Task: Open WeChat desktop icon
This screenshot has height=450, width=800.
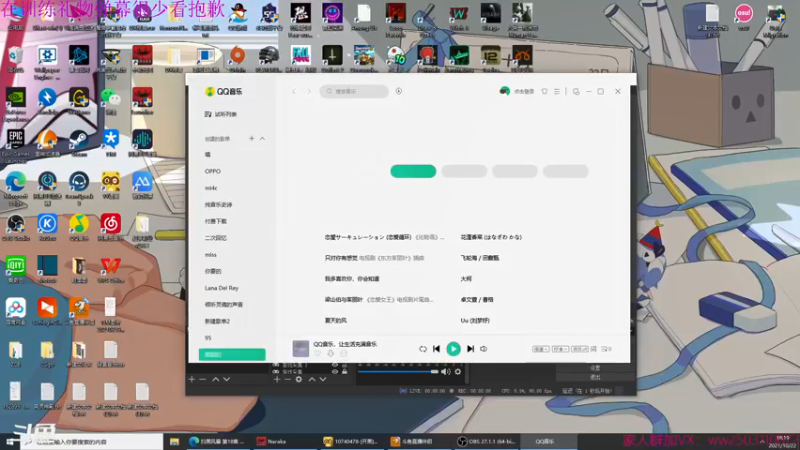Action: point(111,101)
